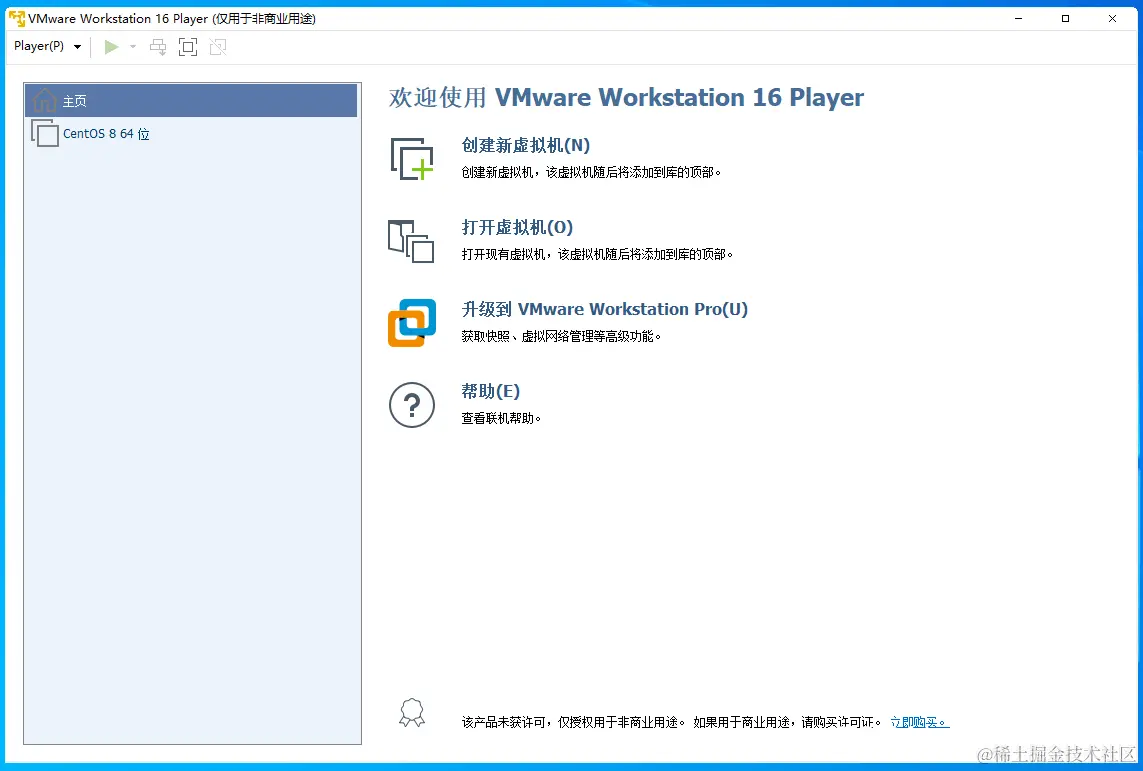Viewport: 1143px width, 771px height.
Task: Enter full screen mode icon
Action: (x=188, y=47)
